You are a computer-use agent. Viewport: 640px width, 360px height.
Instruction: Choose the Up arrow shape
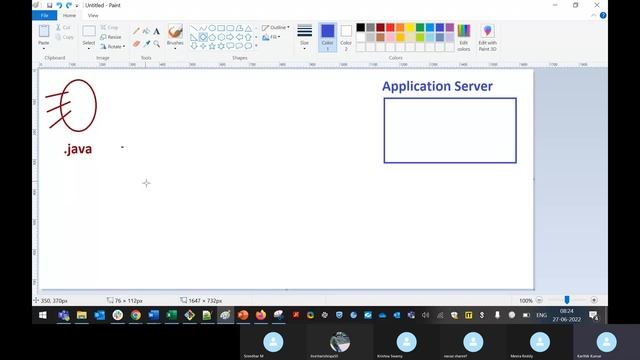click(248, 37)
